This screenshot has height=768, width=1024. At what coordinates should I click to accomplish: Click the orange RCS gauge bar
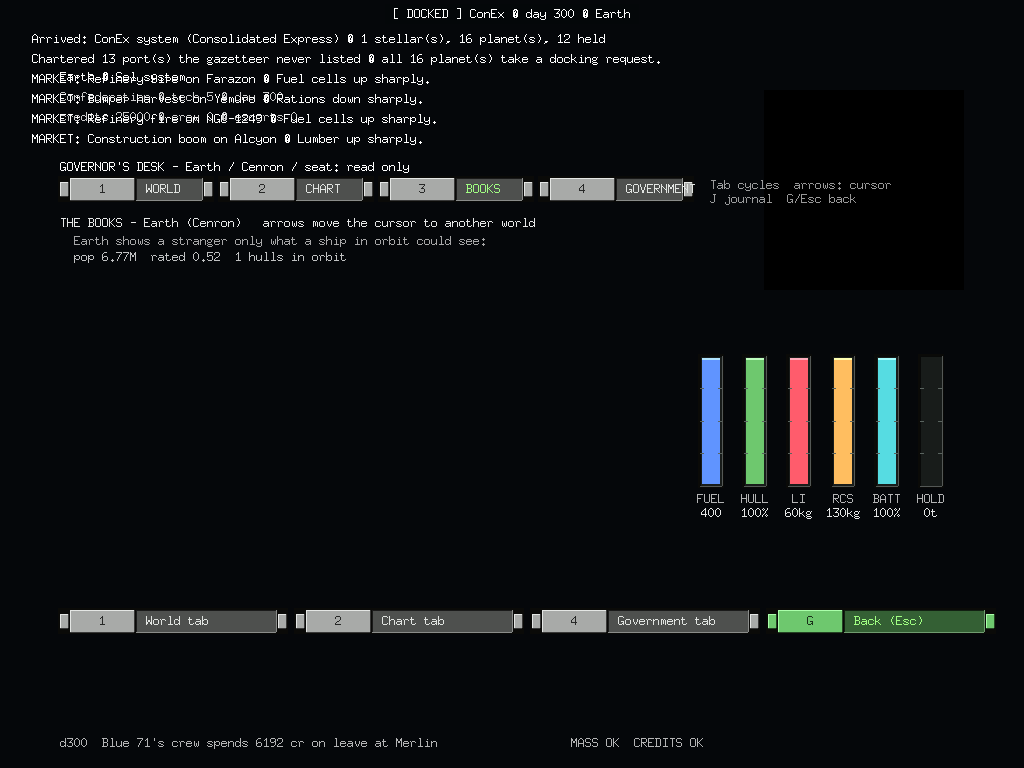pos(843,421)
